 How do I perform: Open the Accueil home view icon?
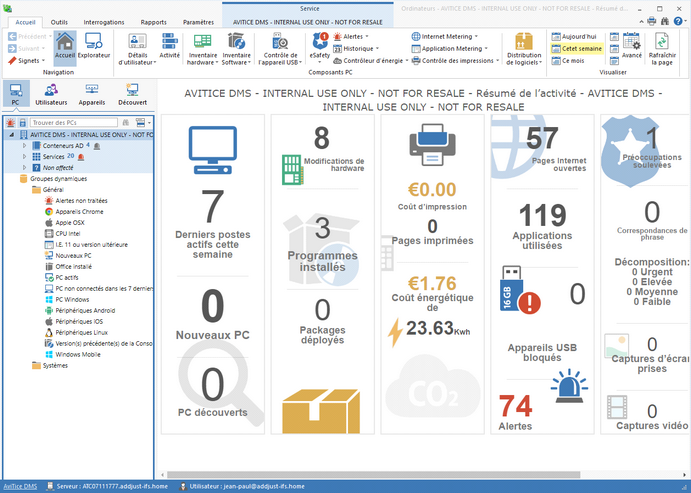pyautogui.click(x=65, y=46)
